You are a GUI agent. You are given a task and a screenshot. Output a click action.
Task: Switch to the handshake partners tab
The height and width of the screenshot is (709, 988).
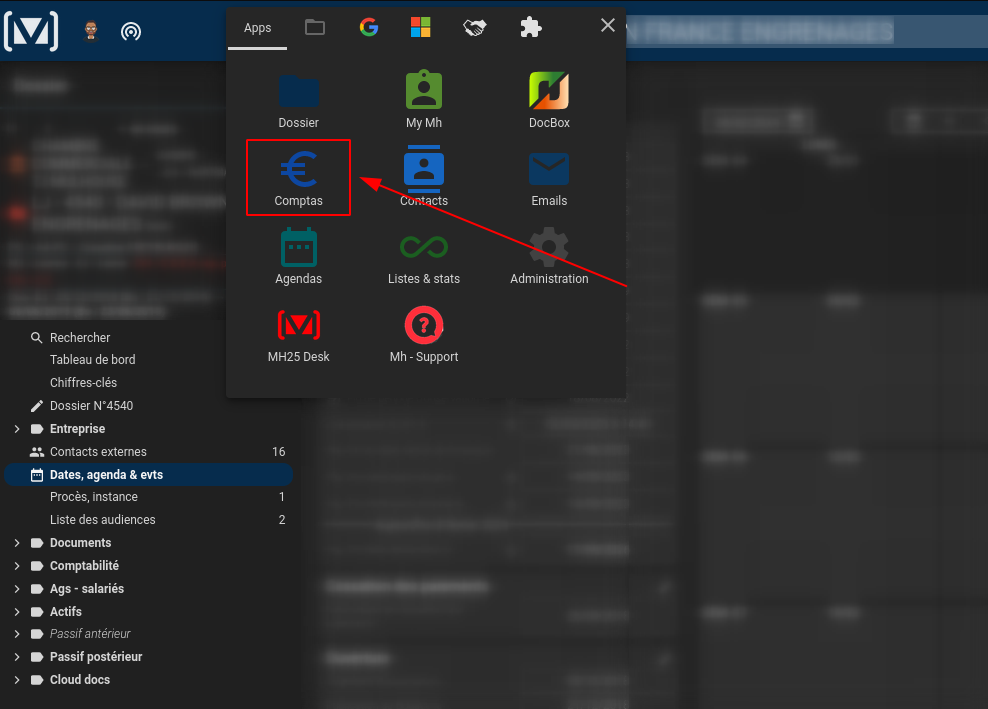point(474,27)
